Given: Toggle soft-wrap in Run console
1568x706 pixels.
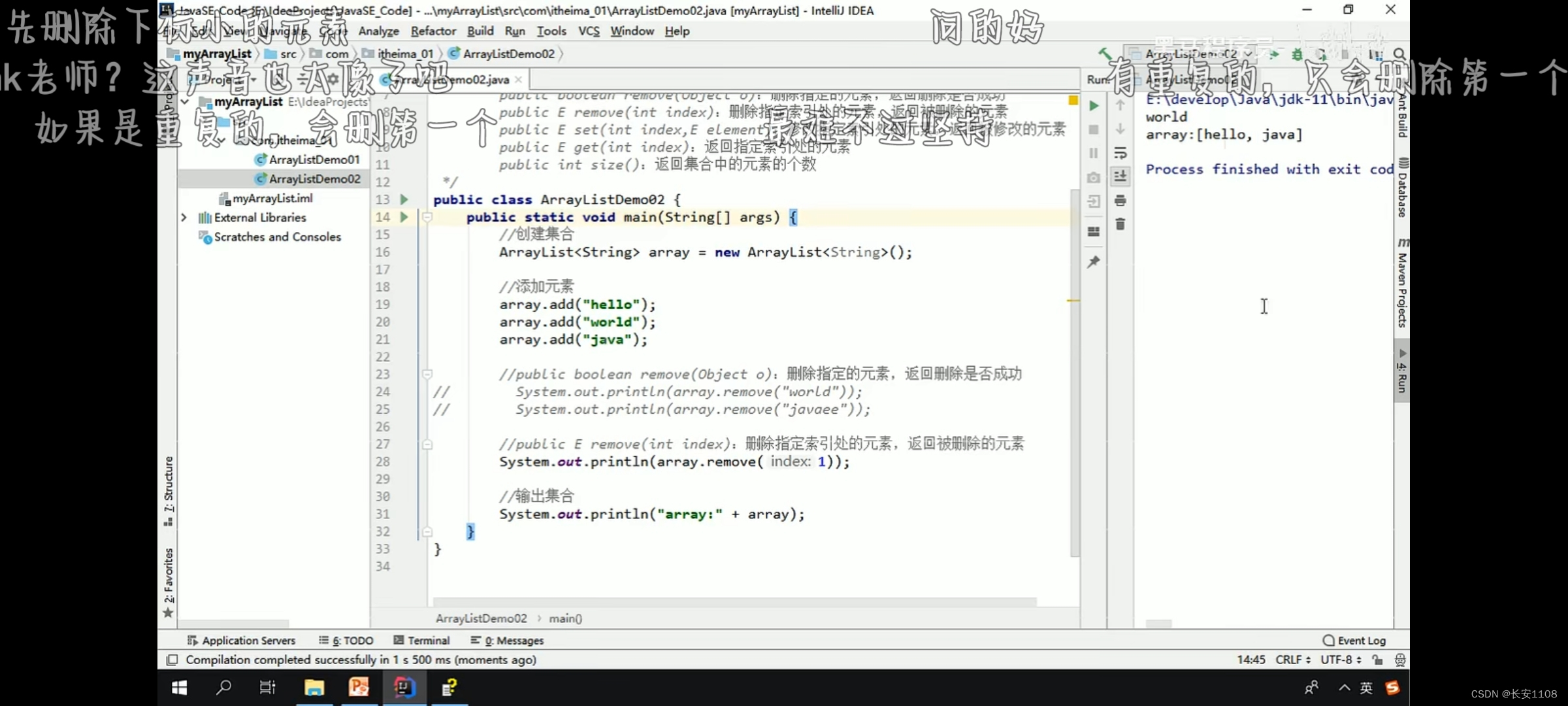Looking at the screenshot, I should 1120,153.
